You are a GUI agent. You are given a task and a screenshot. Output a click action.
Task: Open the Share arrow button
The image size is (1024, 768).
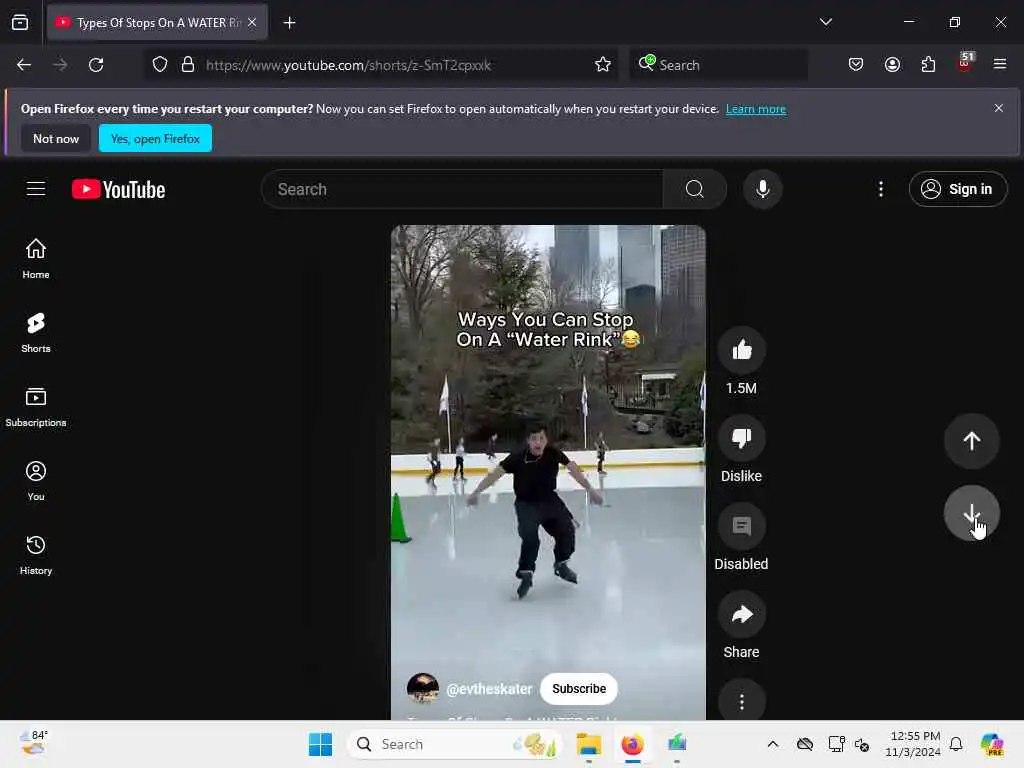pos(741,614)
